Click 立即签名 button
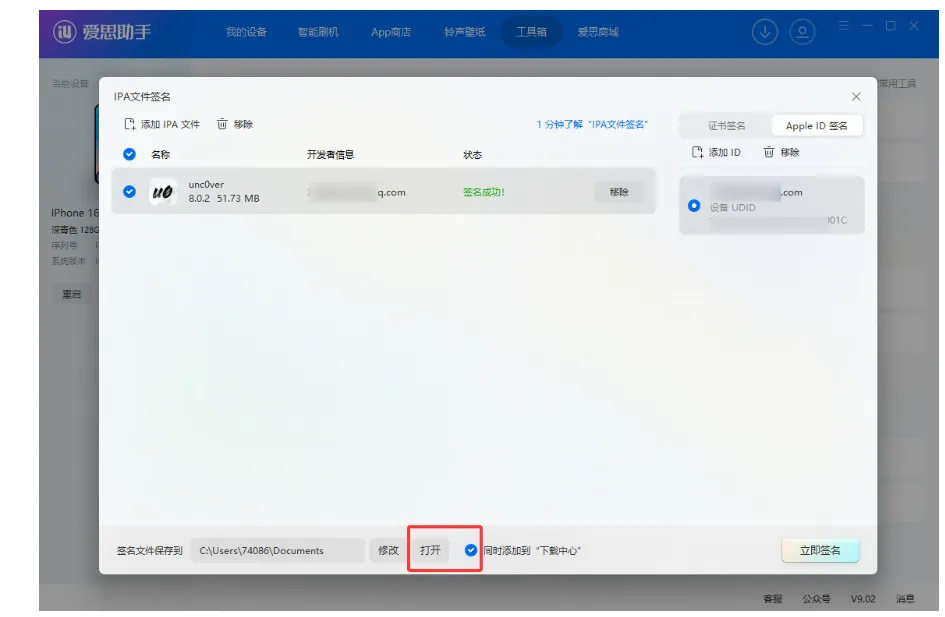Image resolution: width=945 pixels, height=617 pixels. pyautogui.click(x=820, y=550)
